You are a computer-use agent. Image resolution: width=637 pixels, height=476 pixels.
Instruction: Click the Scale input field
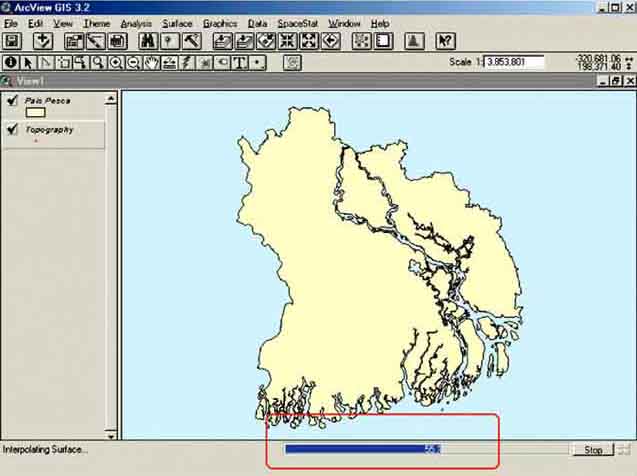point(514,62)
